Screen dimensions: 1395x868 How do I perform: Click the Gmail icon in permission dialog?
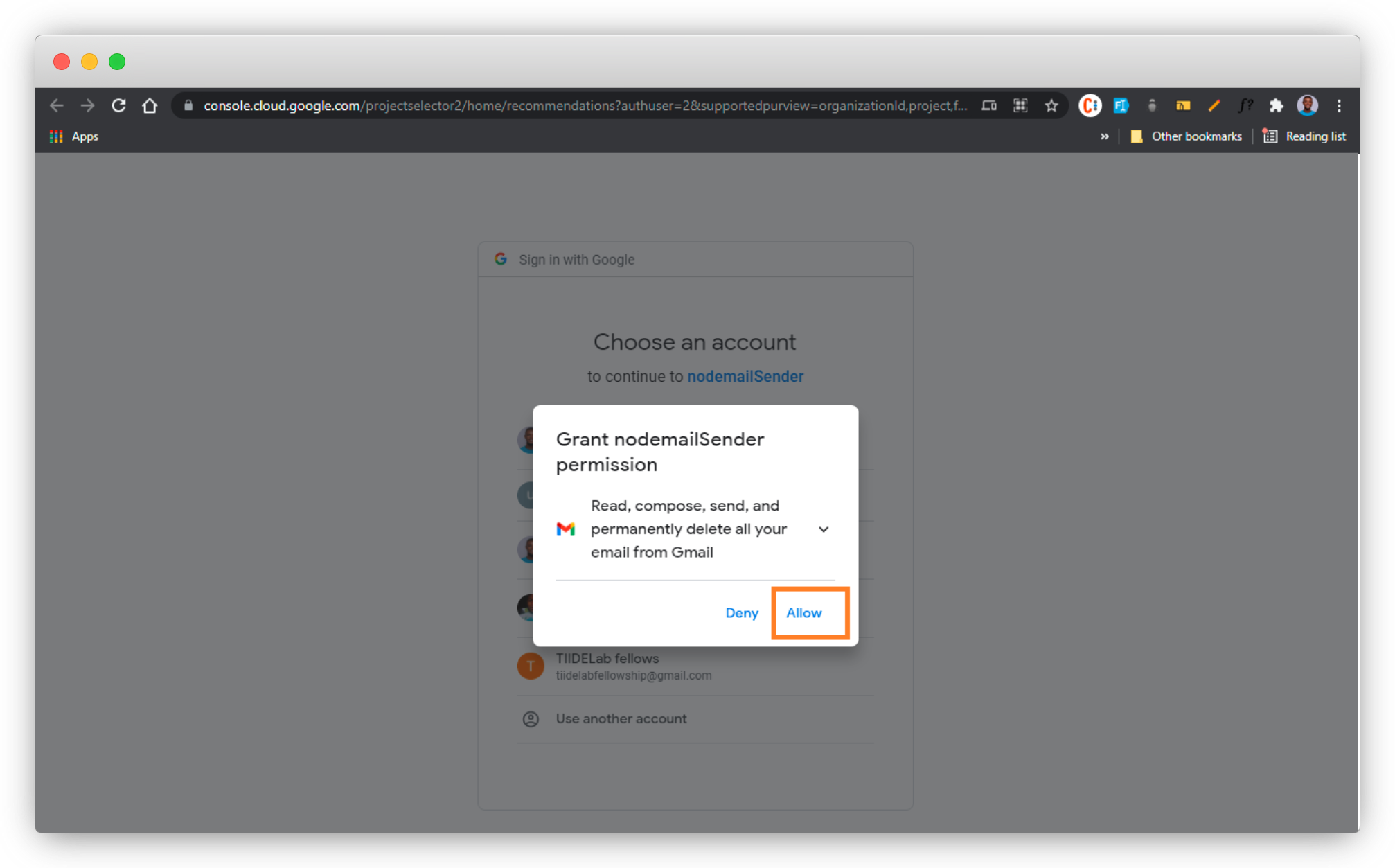(x=566, y=529)
